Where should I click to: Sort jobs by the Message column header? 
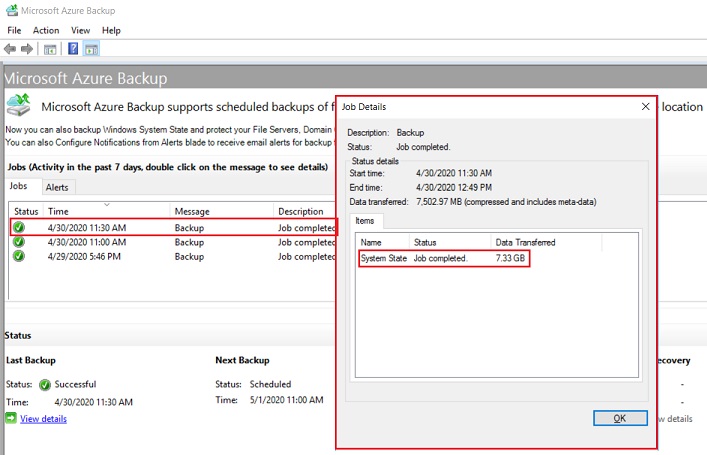pos(221,211)
